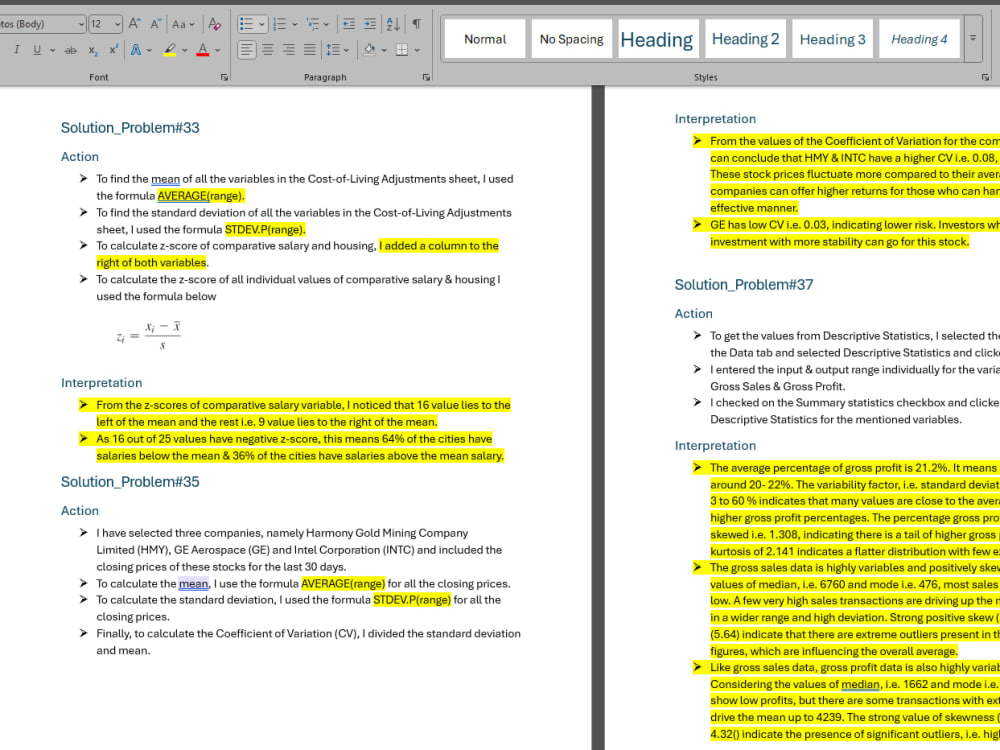The height and width of the screenshot is (750, 1000).
Task: Open the font name dropdown
Action: point(81,24)
